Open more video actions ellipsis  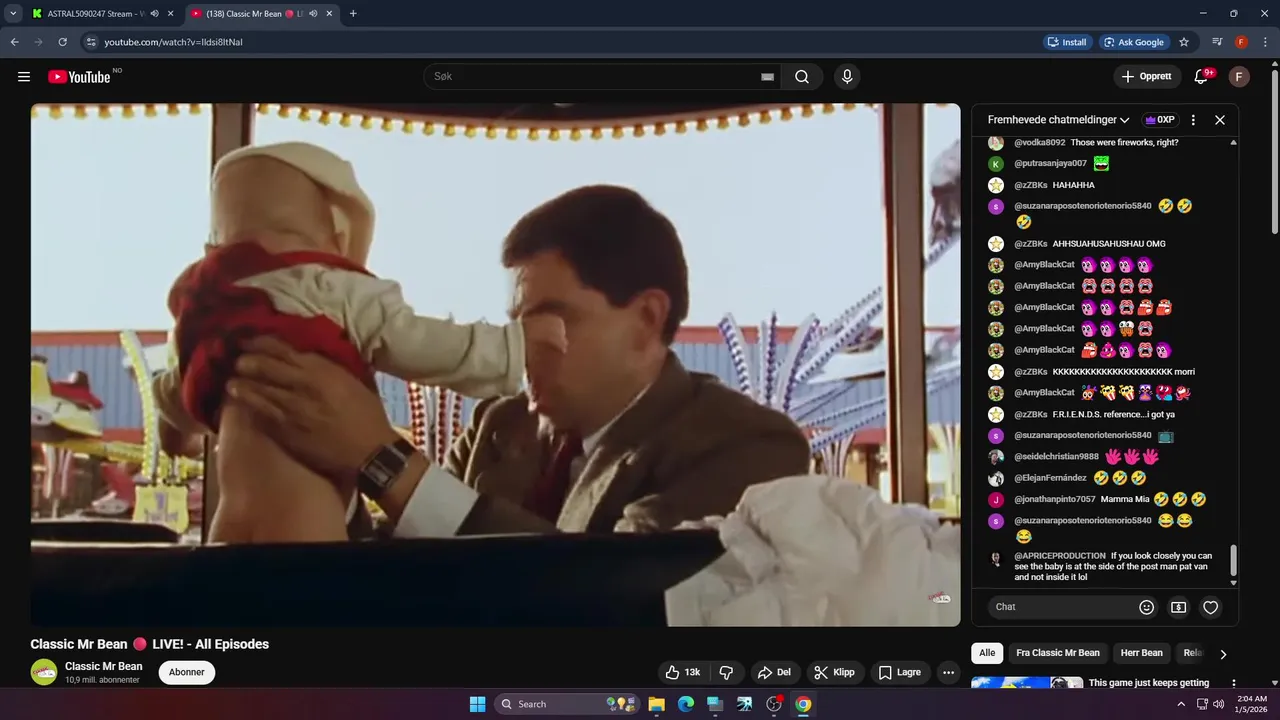coord(949,673)
